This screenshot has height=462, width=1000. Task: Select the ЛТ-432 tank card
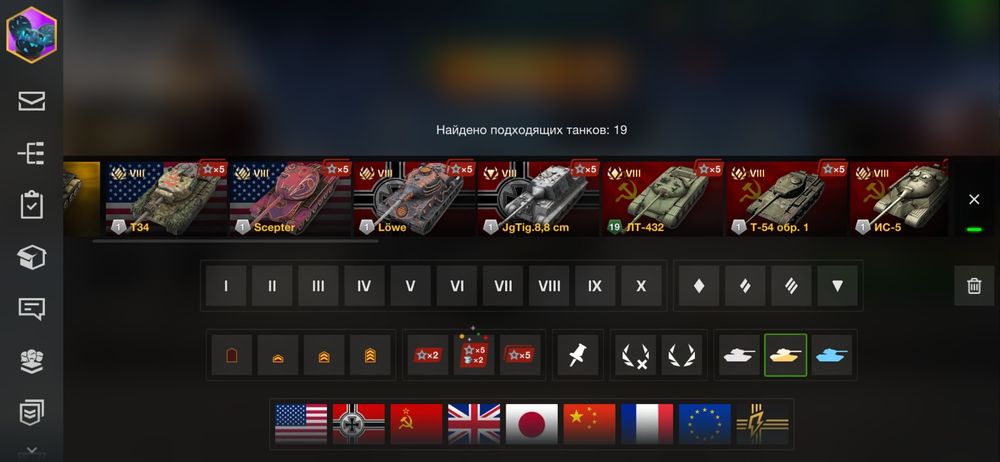(662, 198)
